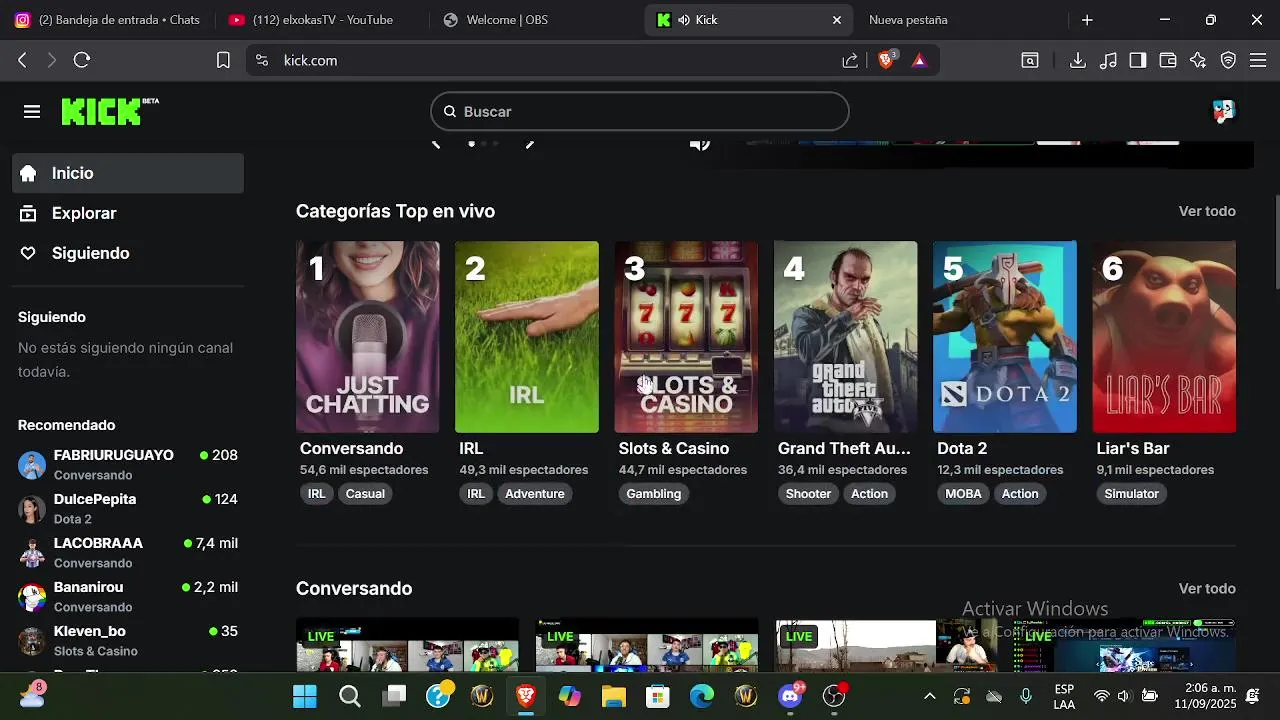Open the browser downloads icon

click(1078, 60)
